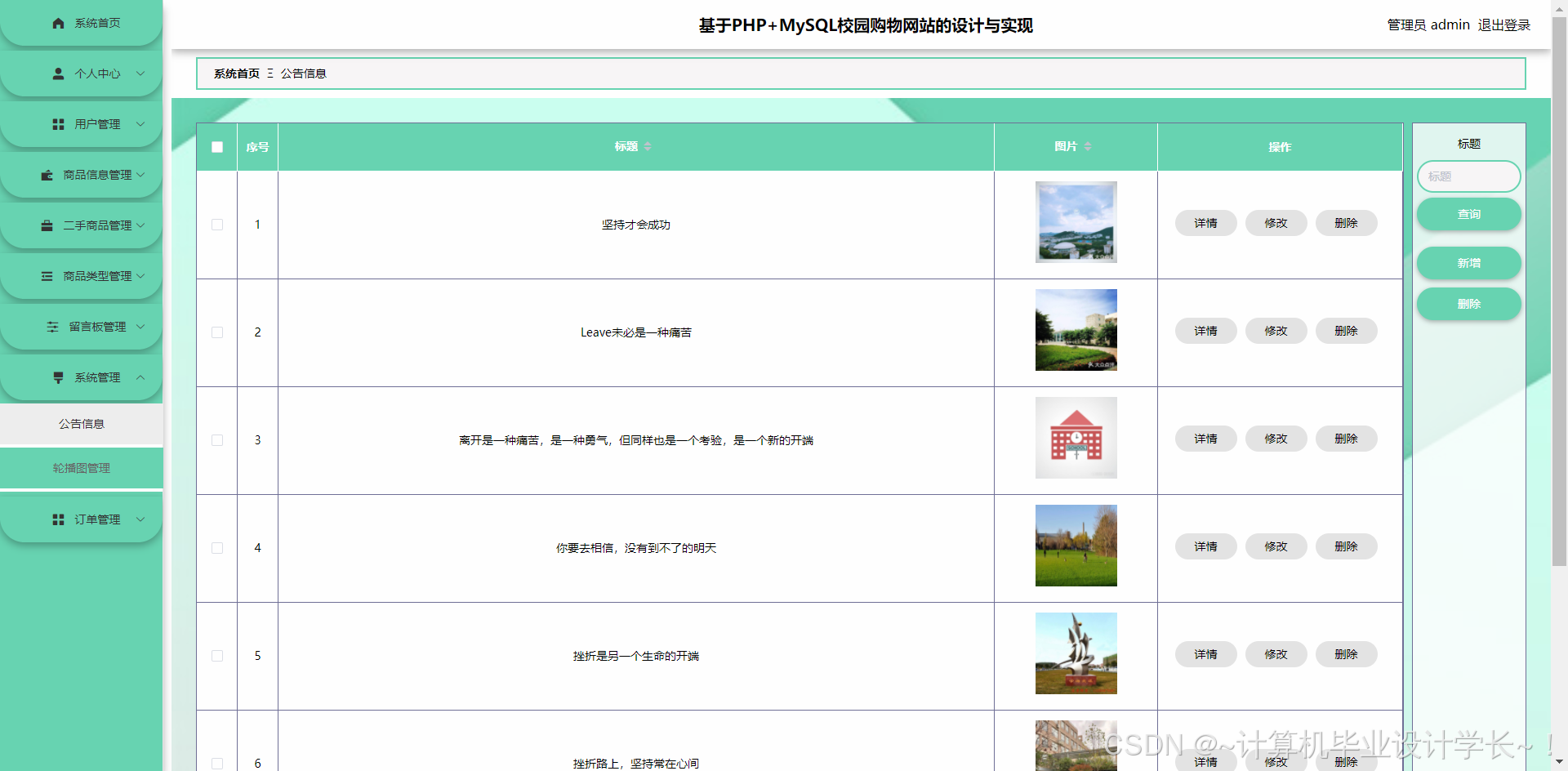This screenshot has height=771, width=1568.
Task: Click the home icon beside 系统首页
Action: click(x=58, y=23)
